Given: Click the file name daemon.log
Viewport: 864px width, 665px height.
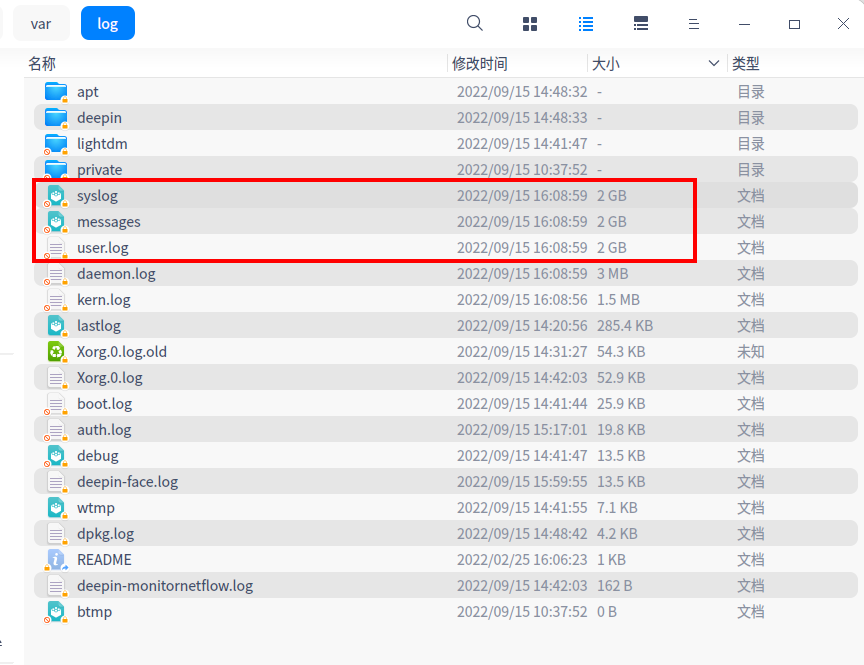Looking at the screenshot, I should click(x=116, y=274).
